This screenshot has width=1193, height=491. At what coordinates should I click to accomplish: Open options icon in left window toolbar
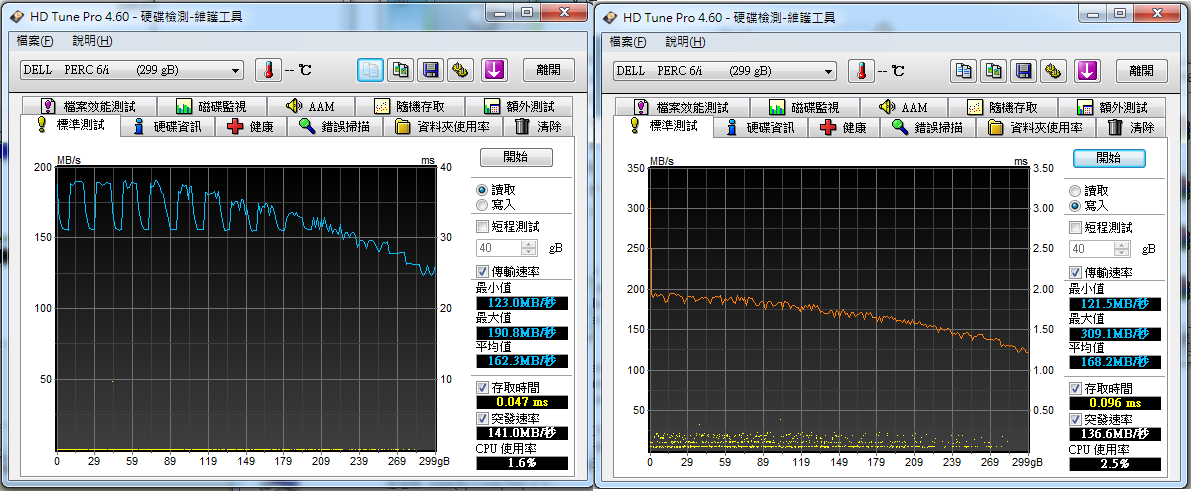tap(460, 71)
